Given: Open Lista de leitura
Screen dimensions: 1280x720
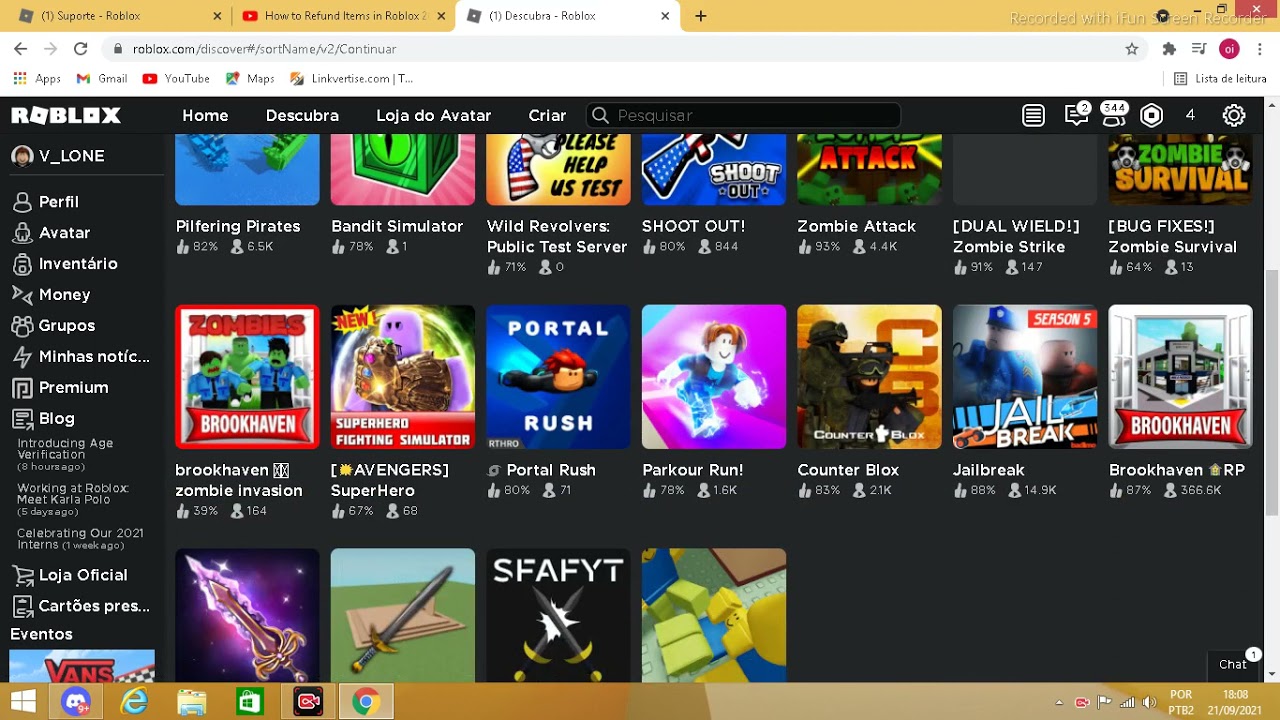Looking at the screenshot, I should pyautogui.click(x=1220, y=79).
